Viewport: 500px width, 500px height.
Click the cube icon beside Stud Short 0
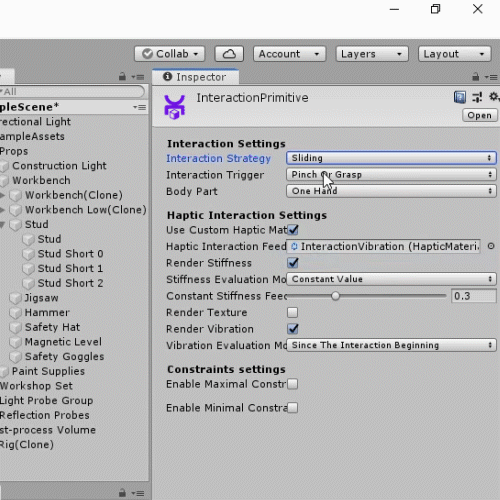(x=28, y=254)
